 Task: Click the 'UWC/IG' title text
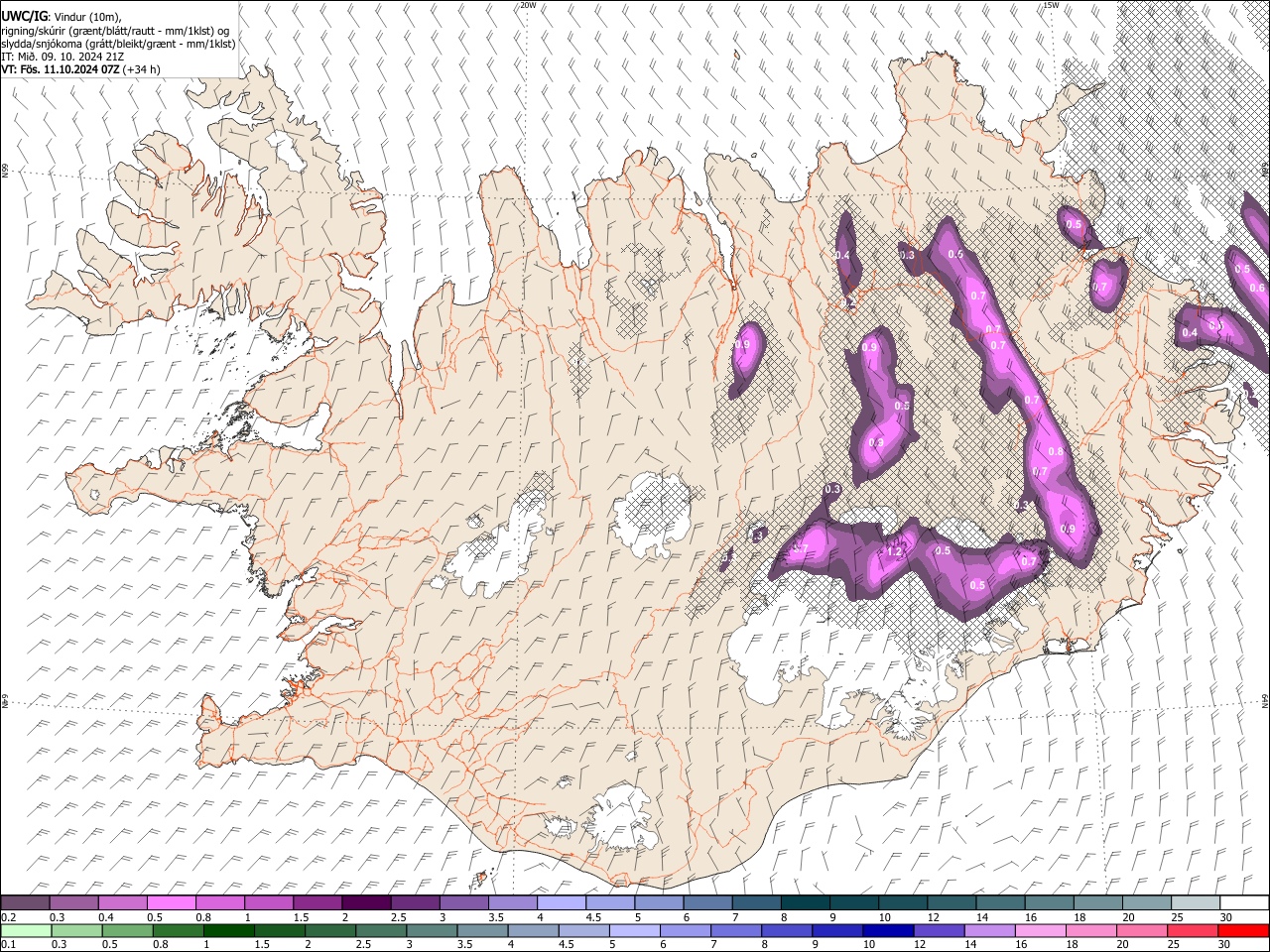click(x=24, y=16)
